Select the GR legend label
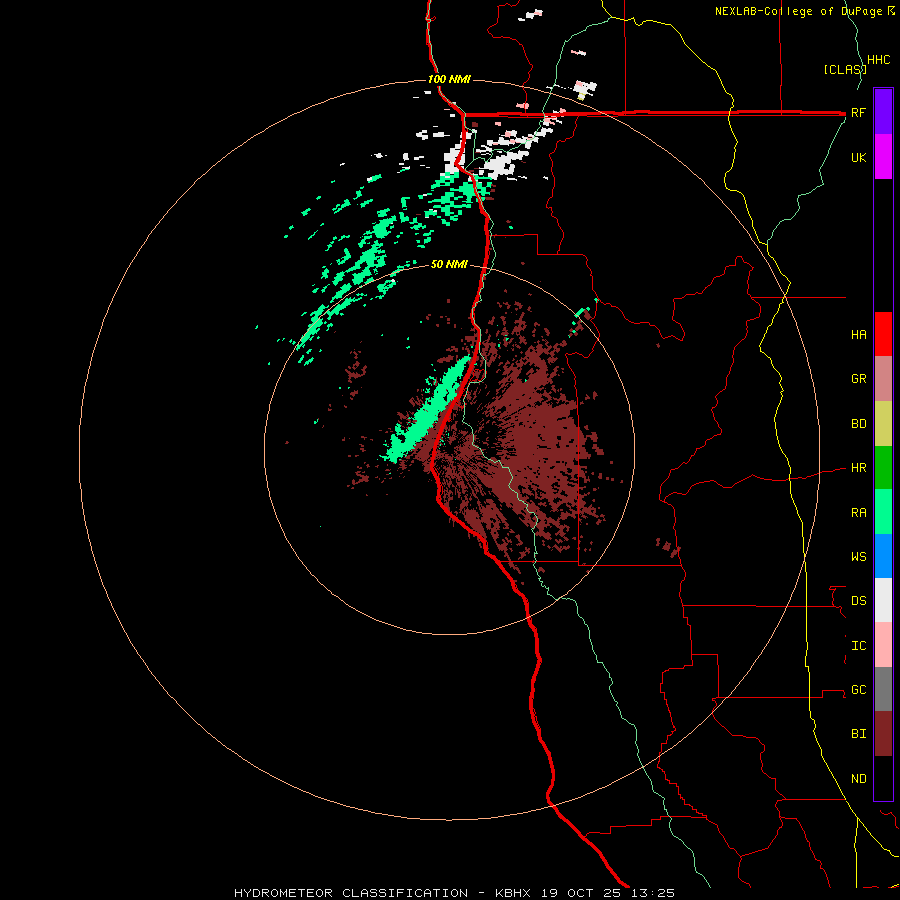 click(859, 379)
